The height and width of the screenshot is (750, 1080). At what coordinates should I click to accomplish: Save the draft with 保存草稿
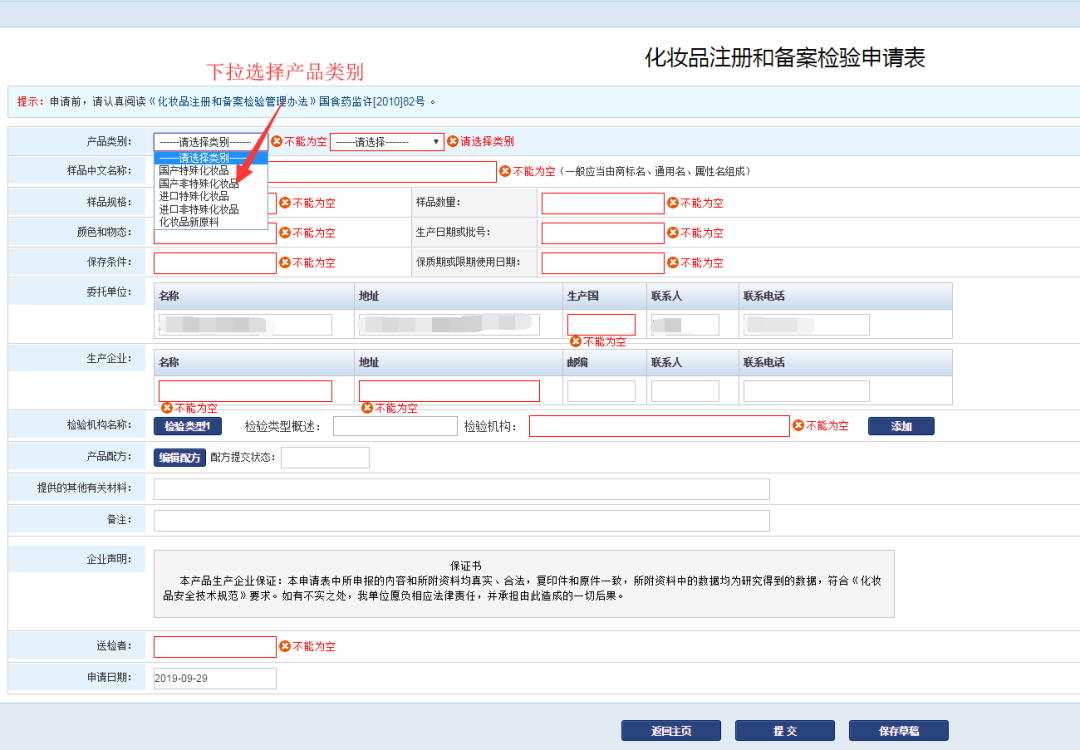click(898, 731)
